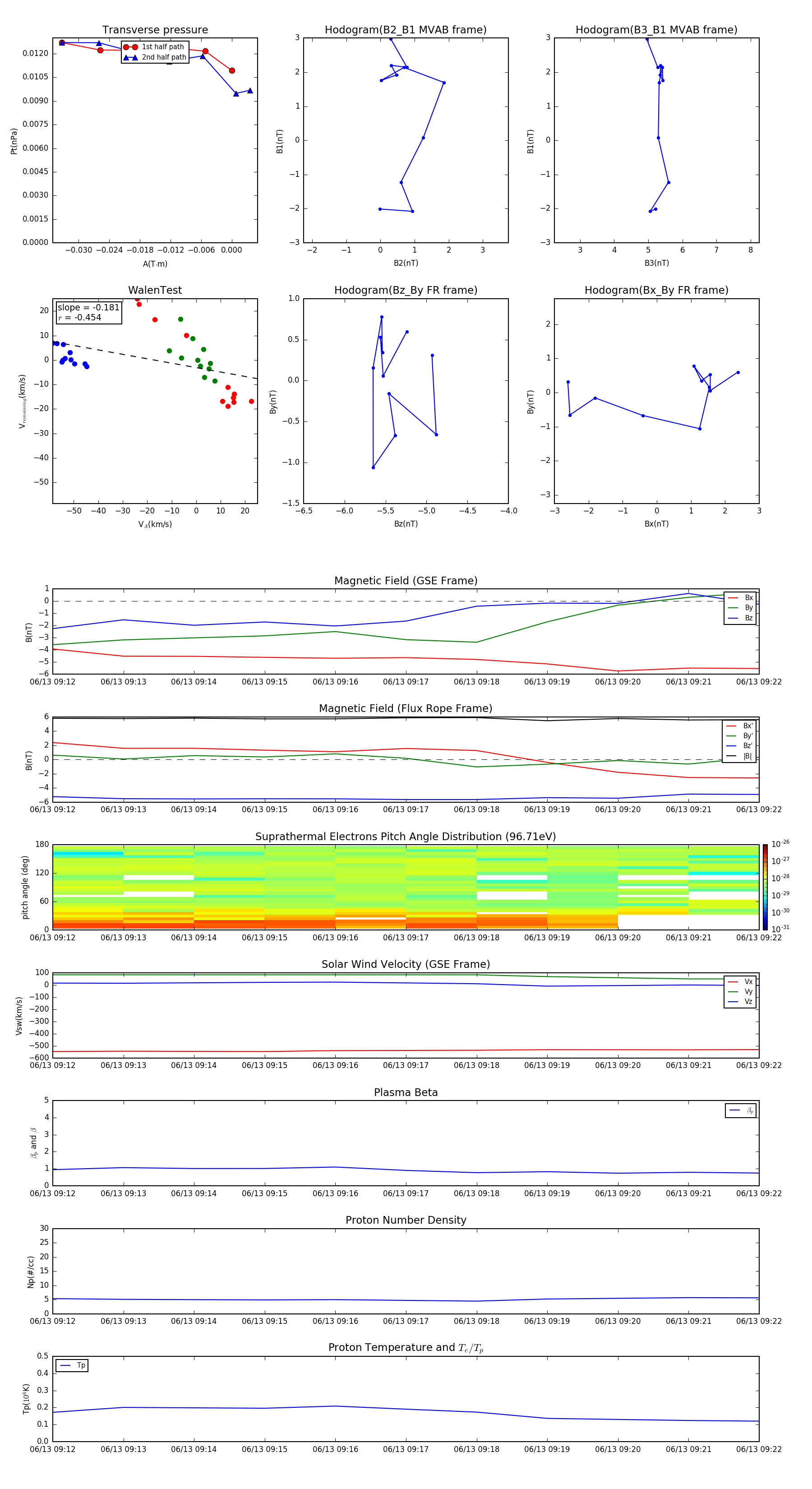Click the "βp and β" y-axis label
This screenshot has height=1489, width=812.
(x=34, y=1143)
